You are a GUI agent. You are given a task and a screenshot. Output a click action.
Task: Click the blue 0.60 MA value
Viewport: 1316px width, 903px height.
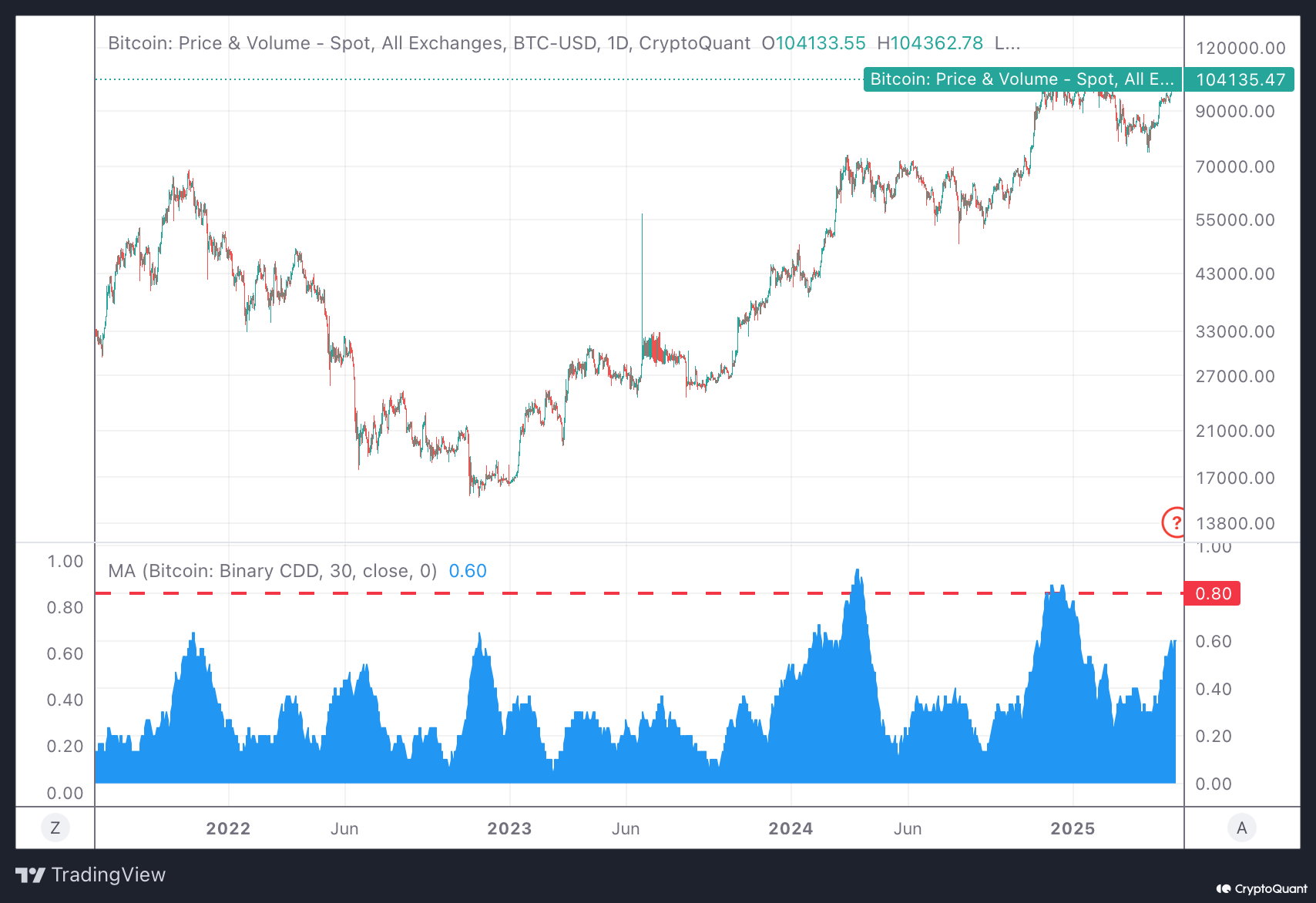point(468,571)
